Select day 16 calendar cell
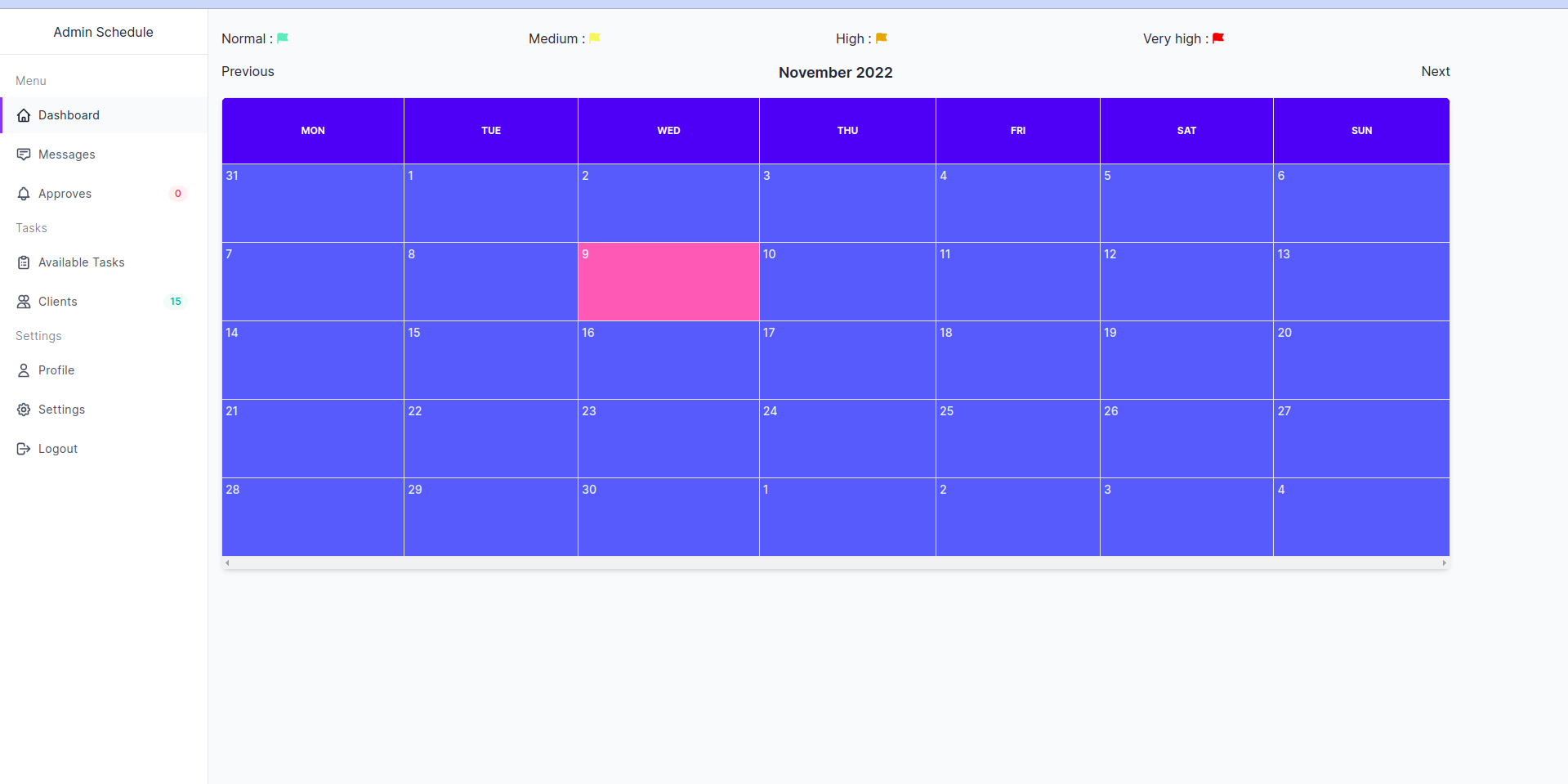 (x=668, y=360)
